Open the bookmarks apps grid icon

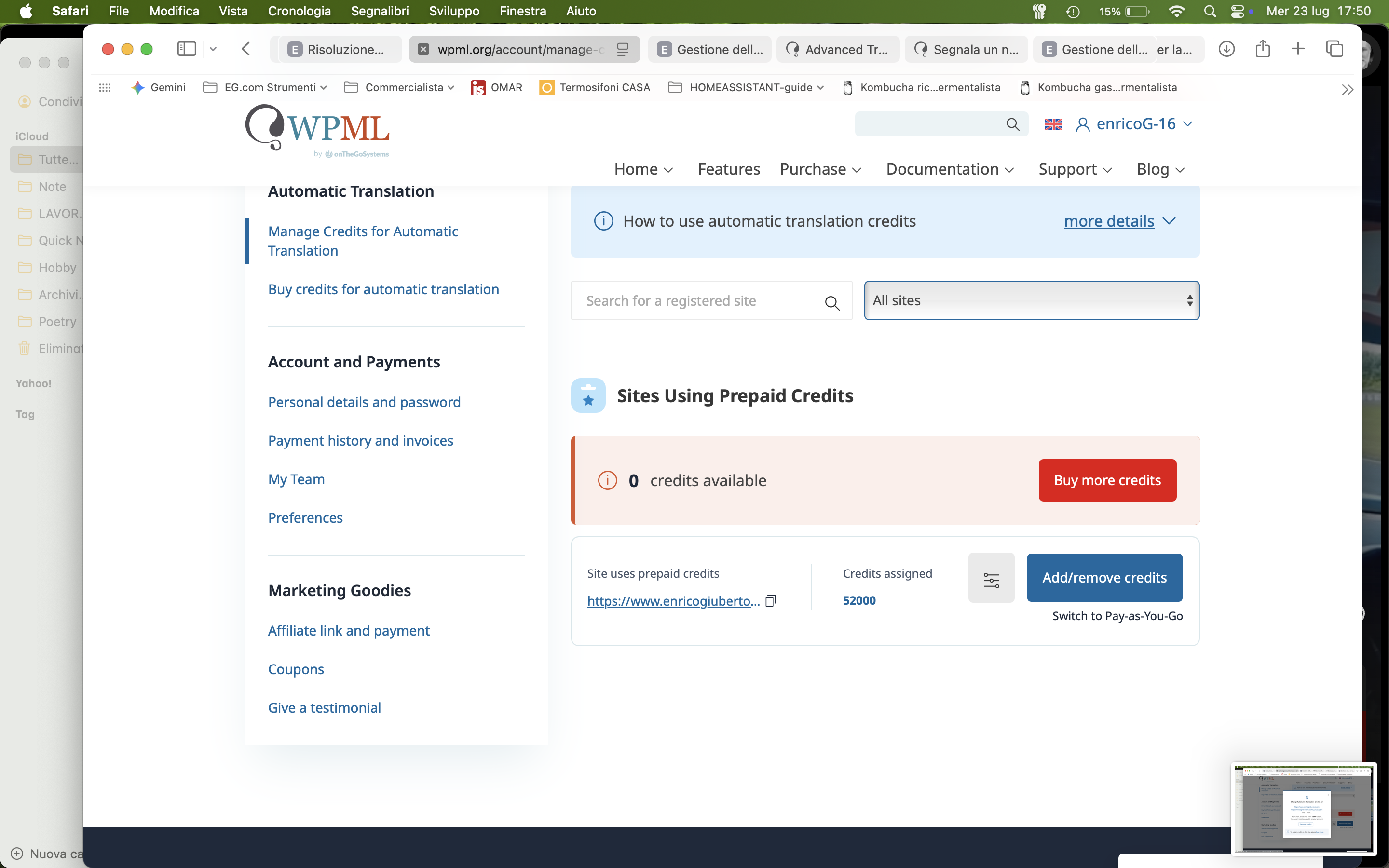pos(105,87)
